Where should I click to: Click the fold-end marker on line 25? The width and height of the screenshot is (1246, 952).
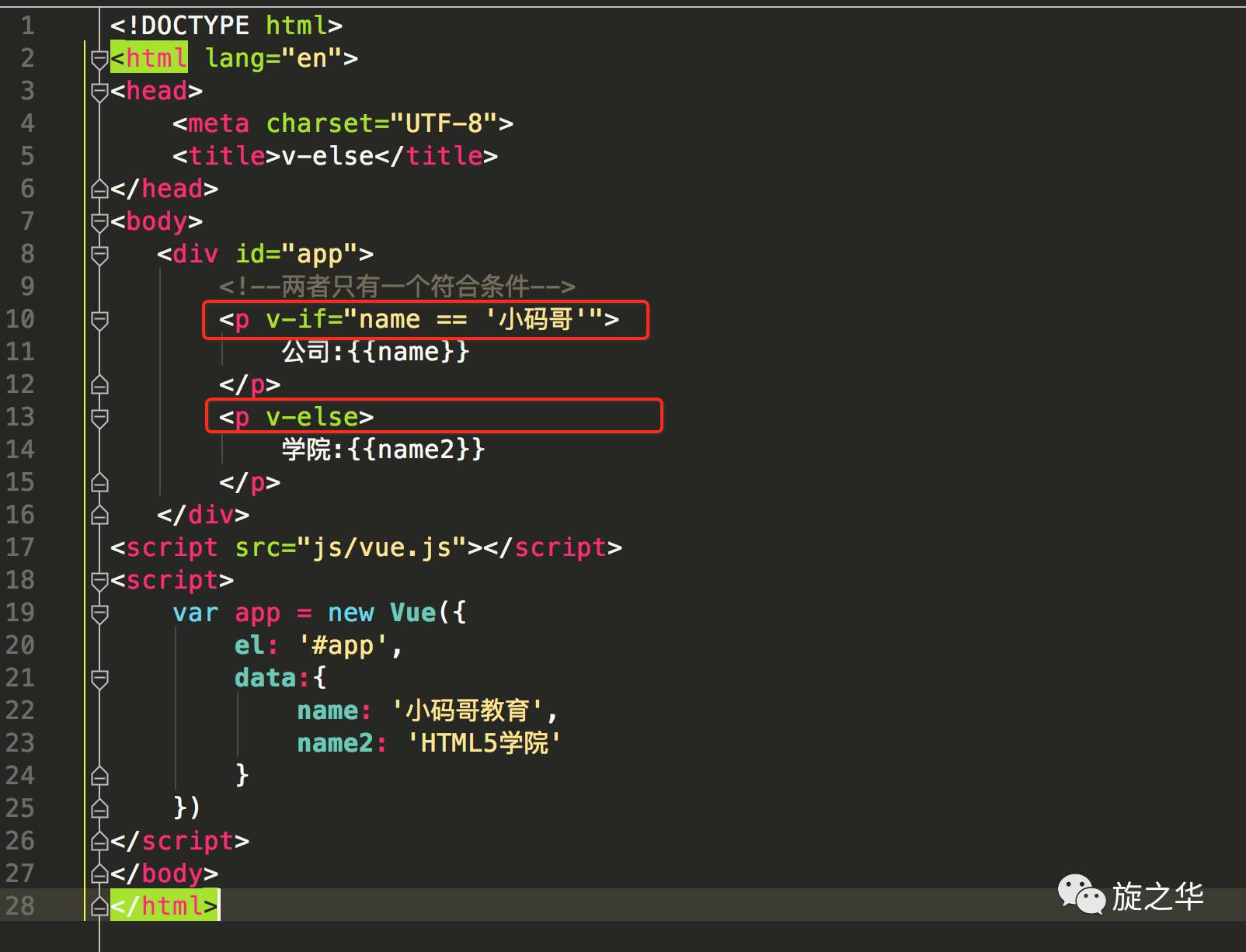(99, 808)
